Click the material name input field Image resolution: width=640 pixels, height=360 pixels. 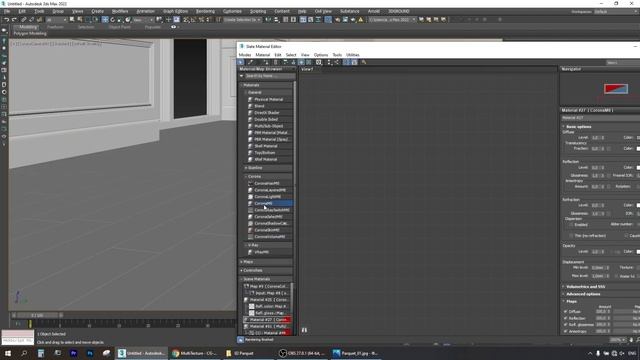coord(600,118)
